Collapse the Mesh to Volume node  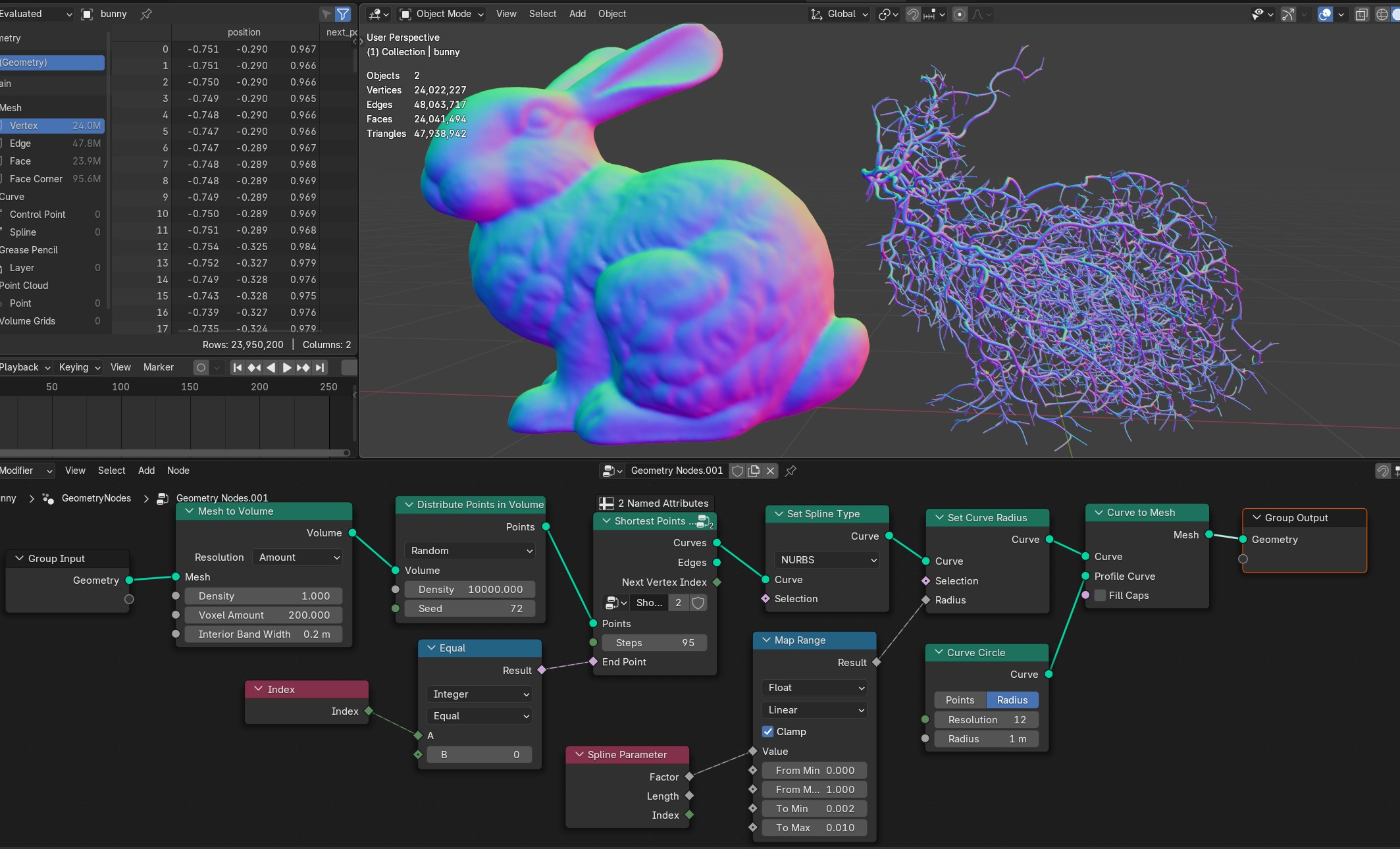[190, 511]
